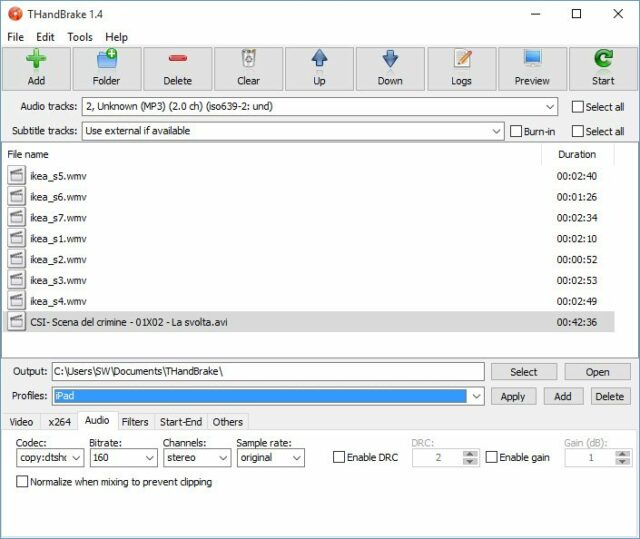Switch to the Filters tab
This screenshot has width=640, height=539.
point(135,422)
